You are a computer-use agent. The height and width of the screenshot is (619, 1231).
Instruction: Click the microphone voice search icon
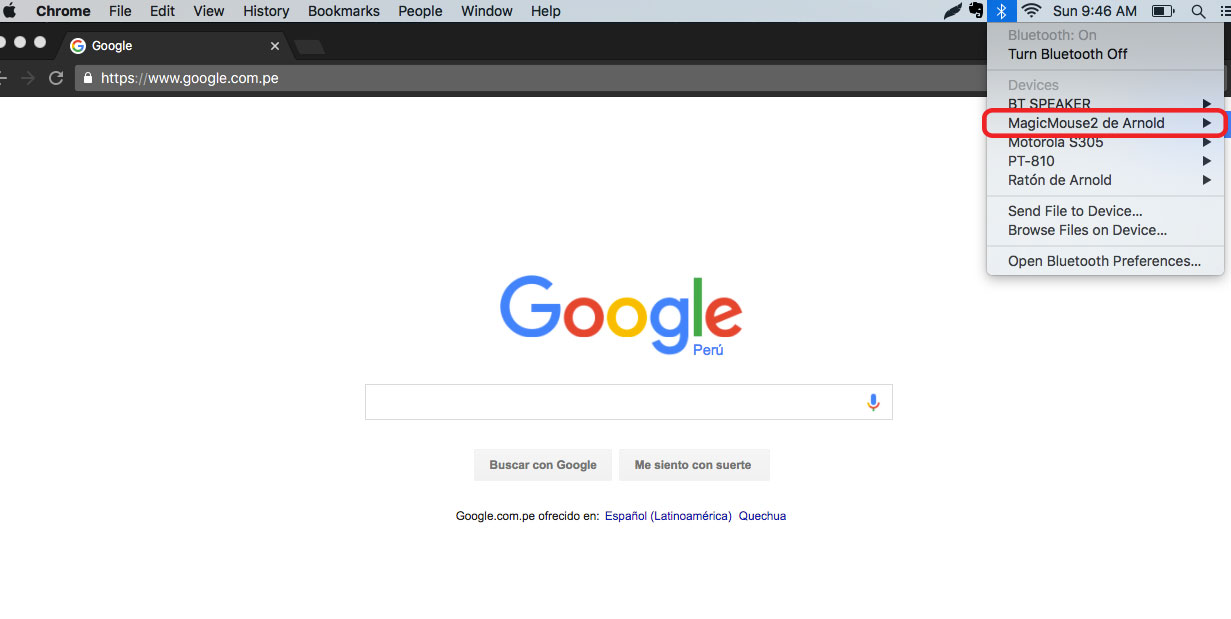[x=873, y=402]
